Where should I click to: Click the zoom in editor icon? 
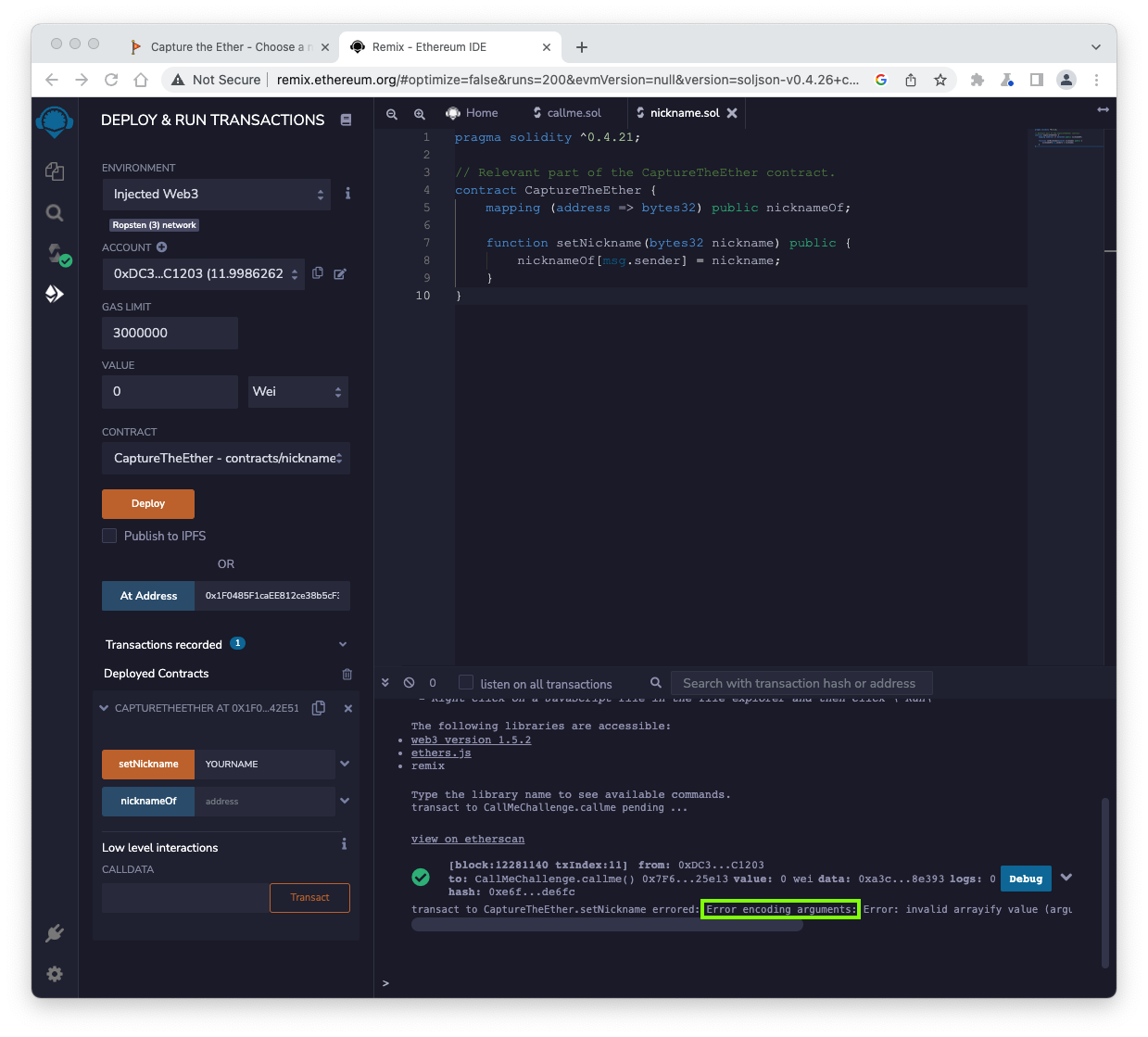(x=420, y=114)
